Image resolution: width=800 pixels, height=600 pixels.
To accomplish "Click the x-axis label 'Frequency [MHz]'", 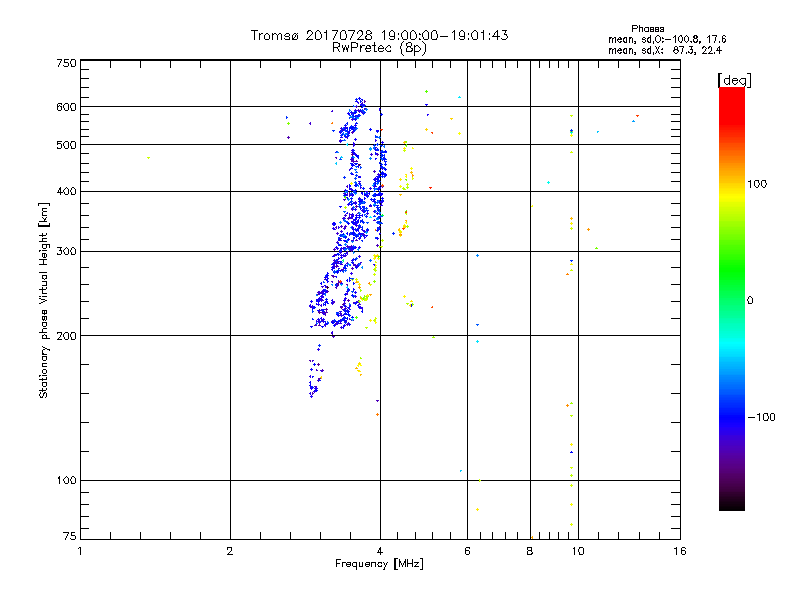I will [x=379, y=564].
